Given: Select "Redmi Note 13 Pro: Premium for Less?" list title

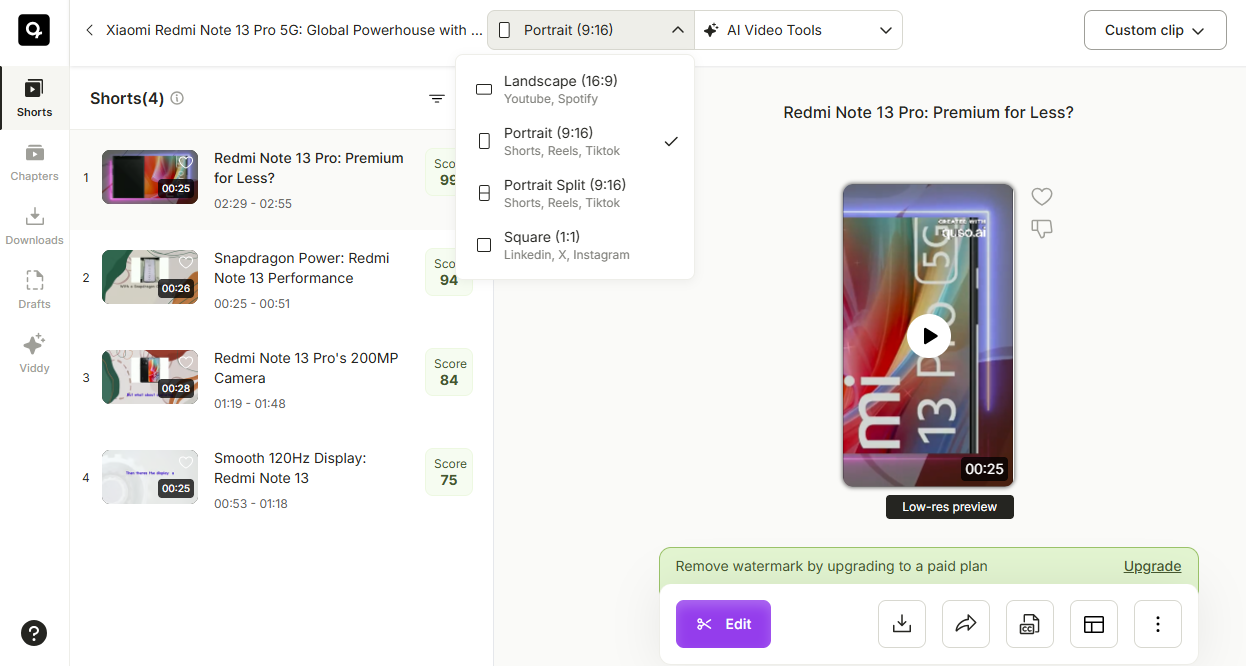Looking at the screenshot, I should coord(308,168).
